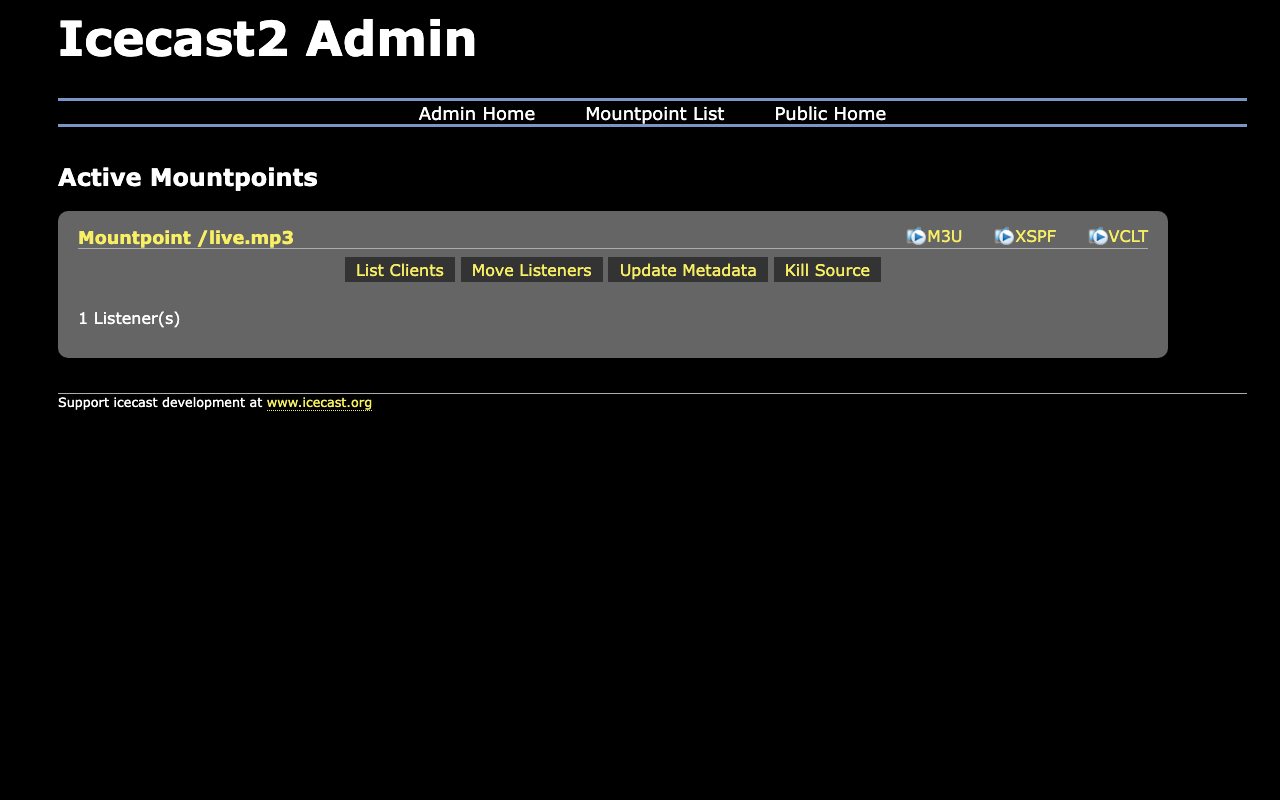Screen dimensions: 1280x800
Task: Navigate to Public Home
Action: coord(830,114)
